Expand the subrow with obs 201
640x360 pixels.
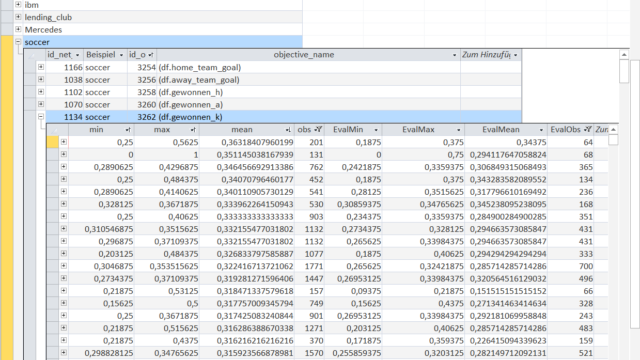[64, 142]
